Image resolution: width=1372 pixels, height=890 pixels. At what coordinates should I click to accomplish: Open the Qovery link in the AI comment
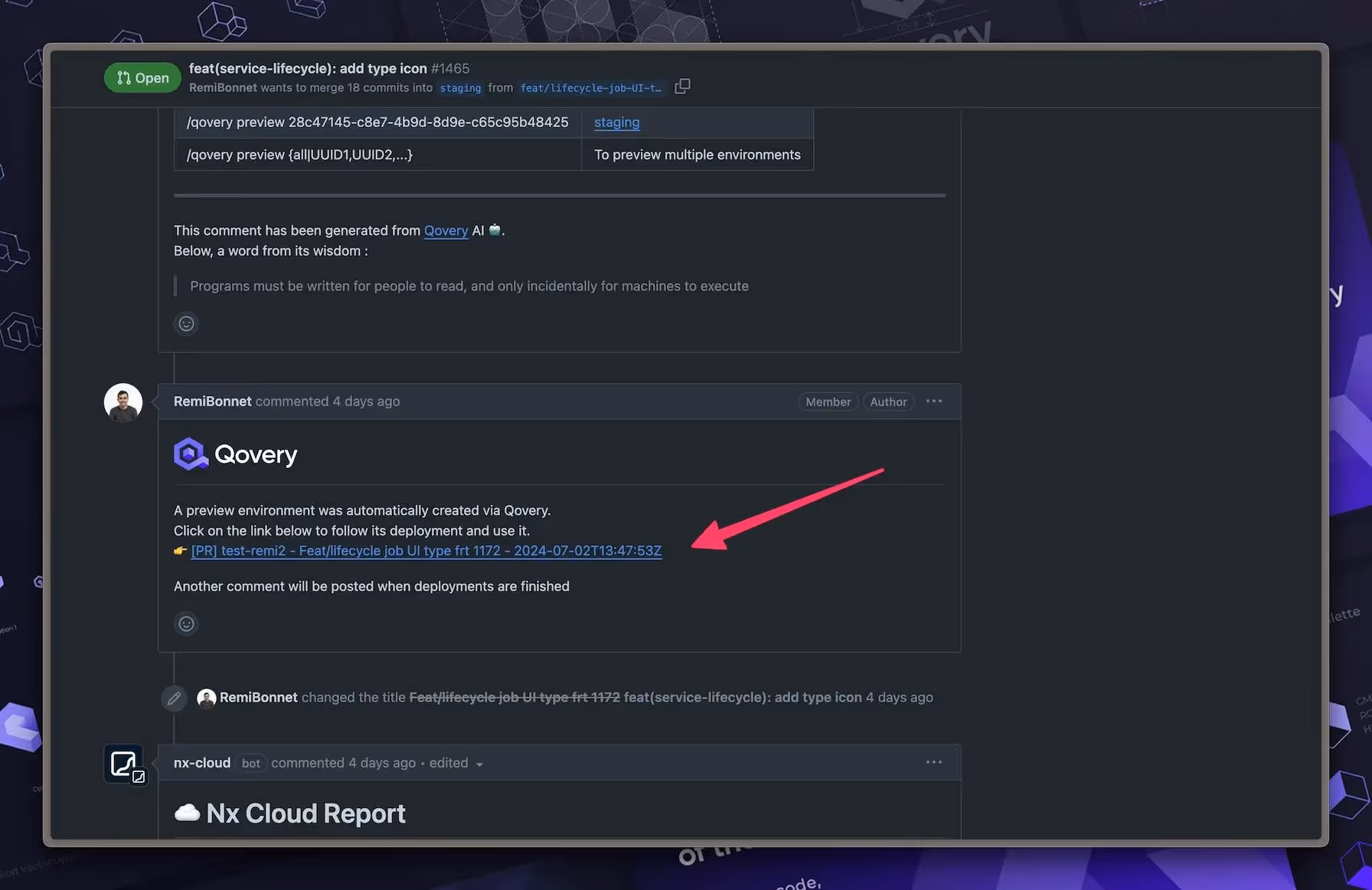coord(446,231)
